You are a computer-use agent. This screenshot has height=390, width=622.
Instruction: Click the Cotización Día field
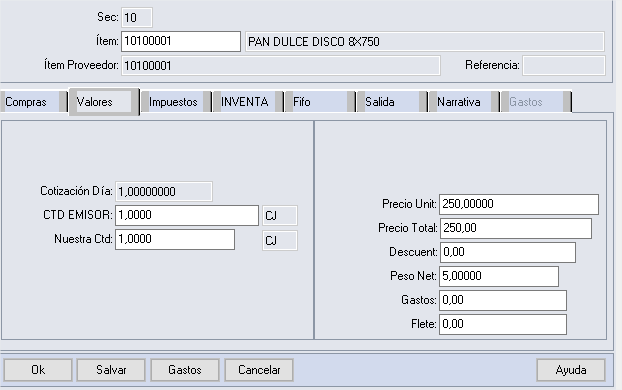click(x=164, y=192)
